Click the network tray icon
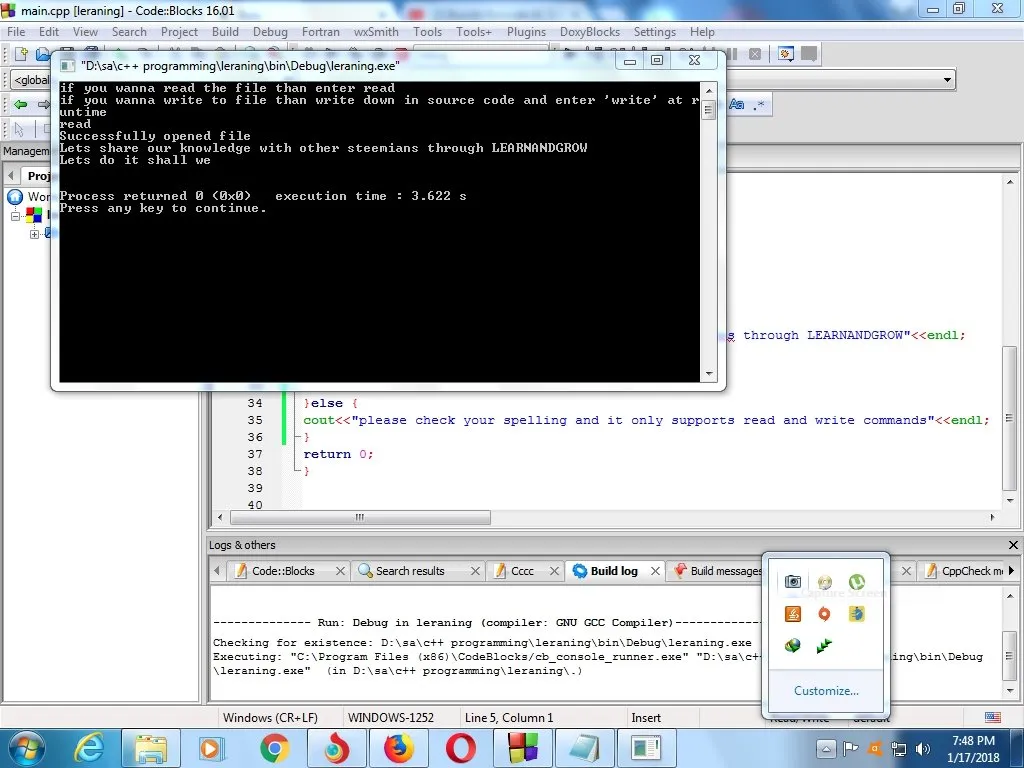The image size is (1024, 768). [899, 748]
